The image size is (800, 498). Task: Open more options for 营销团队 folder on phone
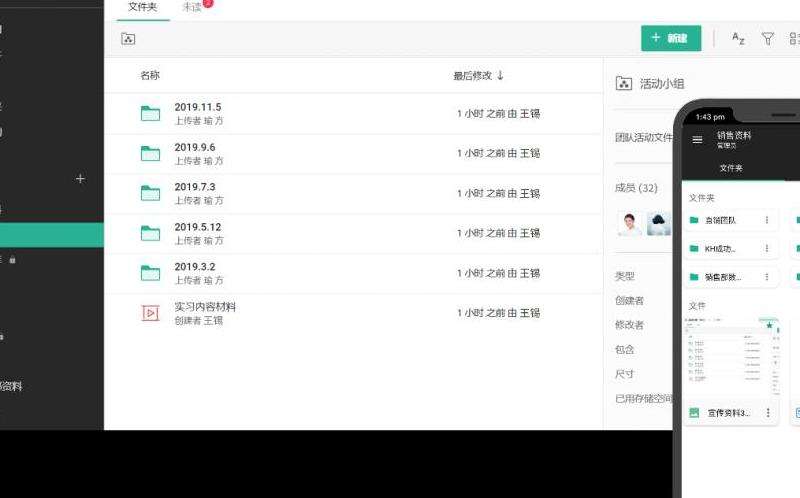767,220
